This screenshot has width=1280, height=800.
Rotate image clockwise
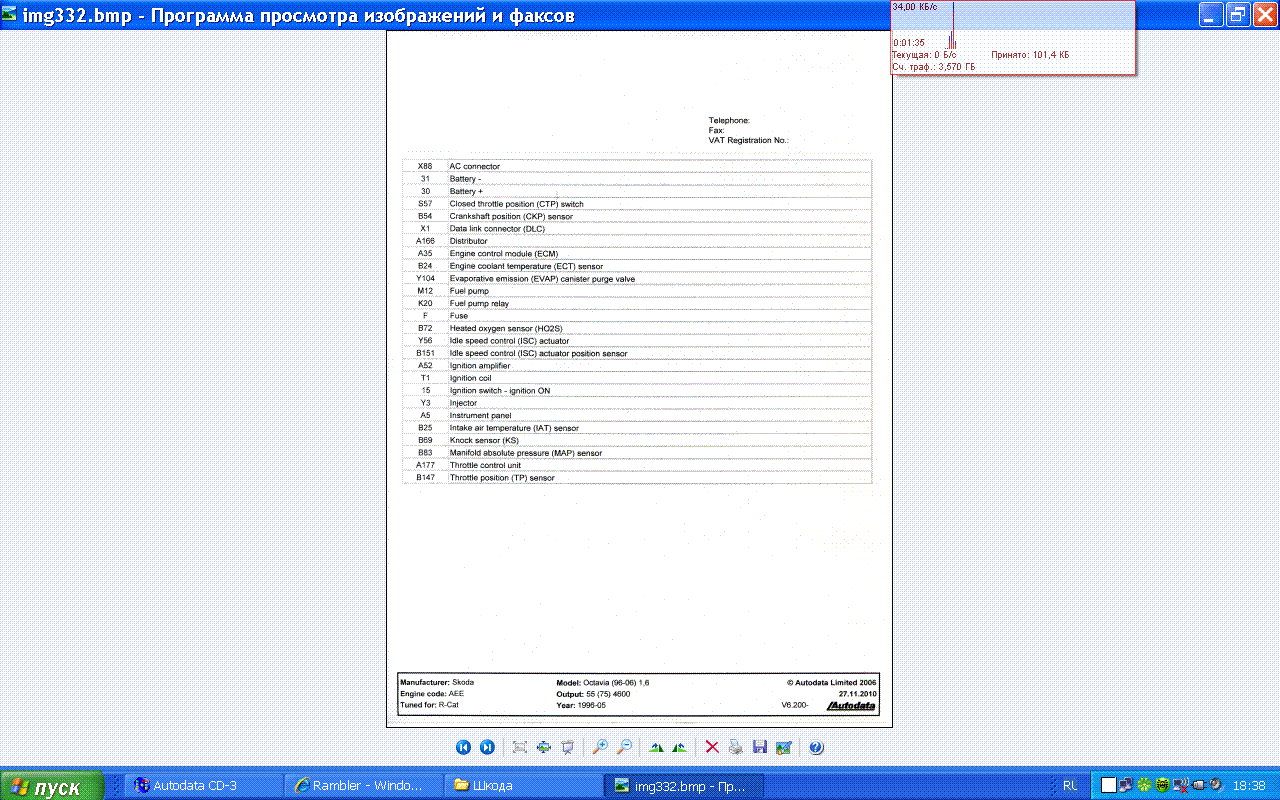coord(656,747)
